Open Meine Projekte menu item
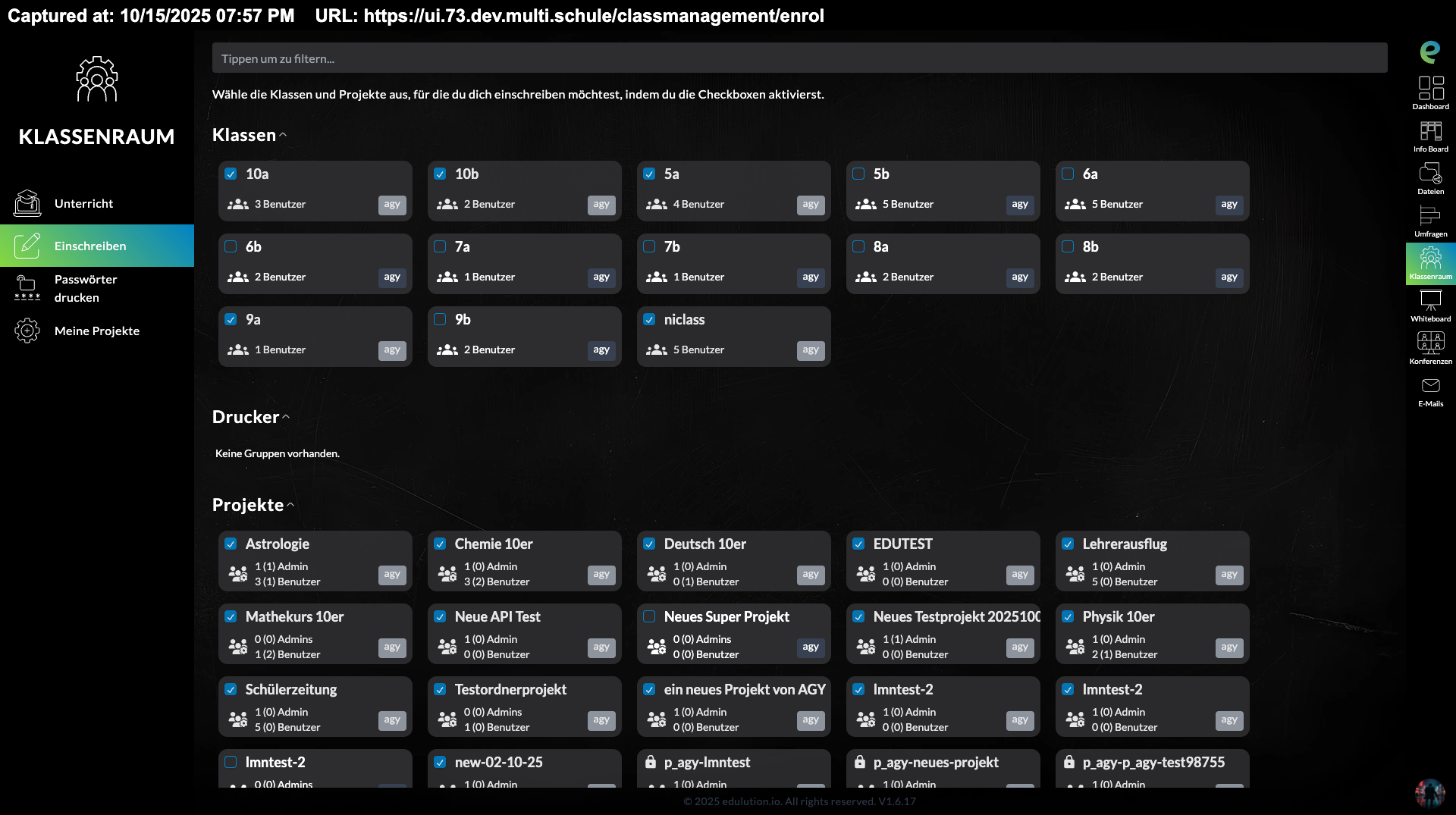This screenshot has height=815, width=1456. coord(96,331)
